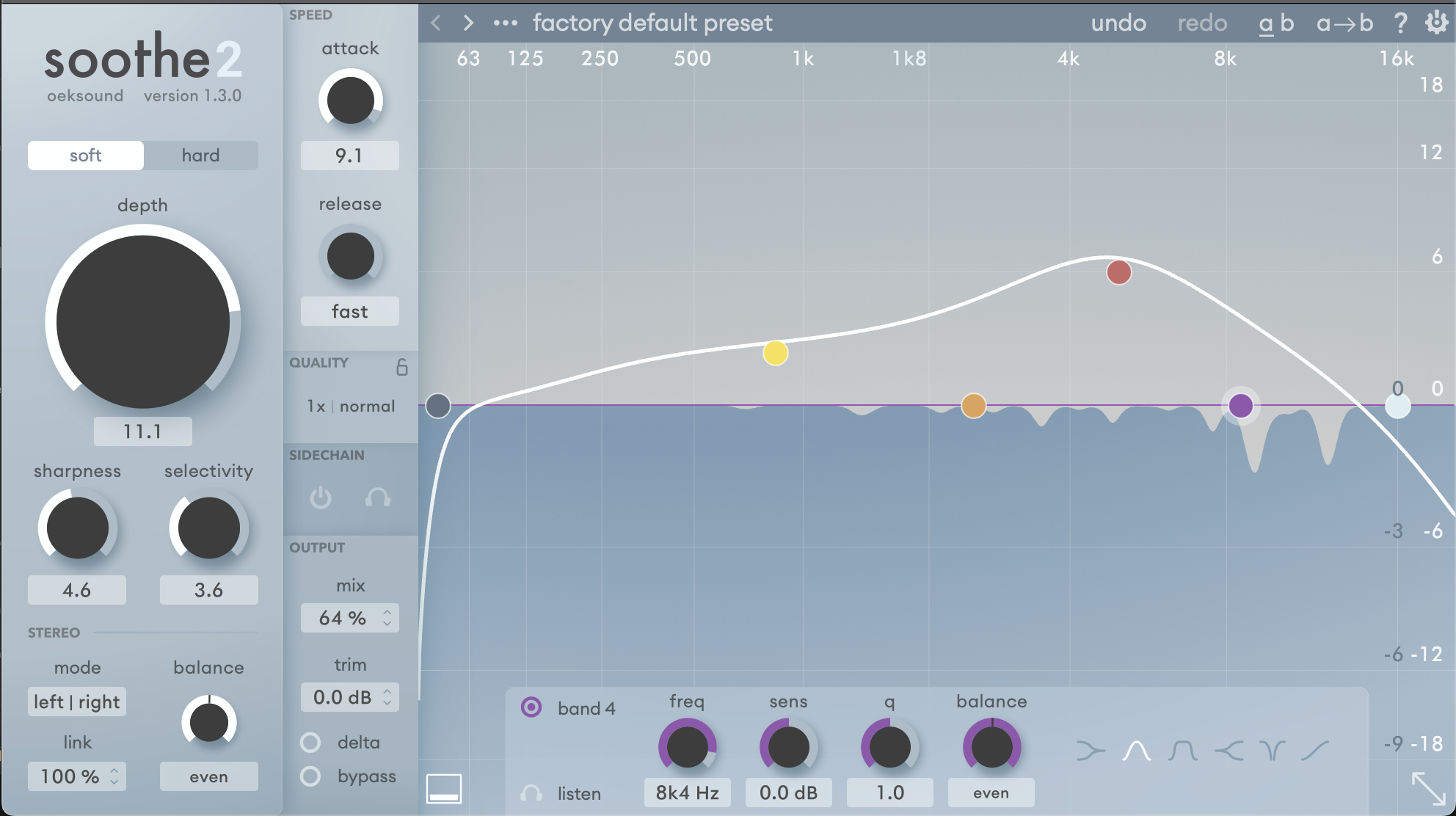Screen dimensions: 1456x816
Task: Select the bell shape for band 4
Action: point(1136,751)
